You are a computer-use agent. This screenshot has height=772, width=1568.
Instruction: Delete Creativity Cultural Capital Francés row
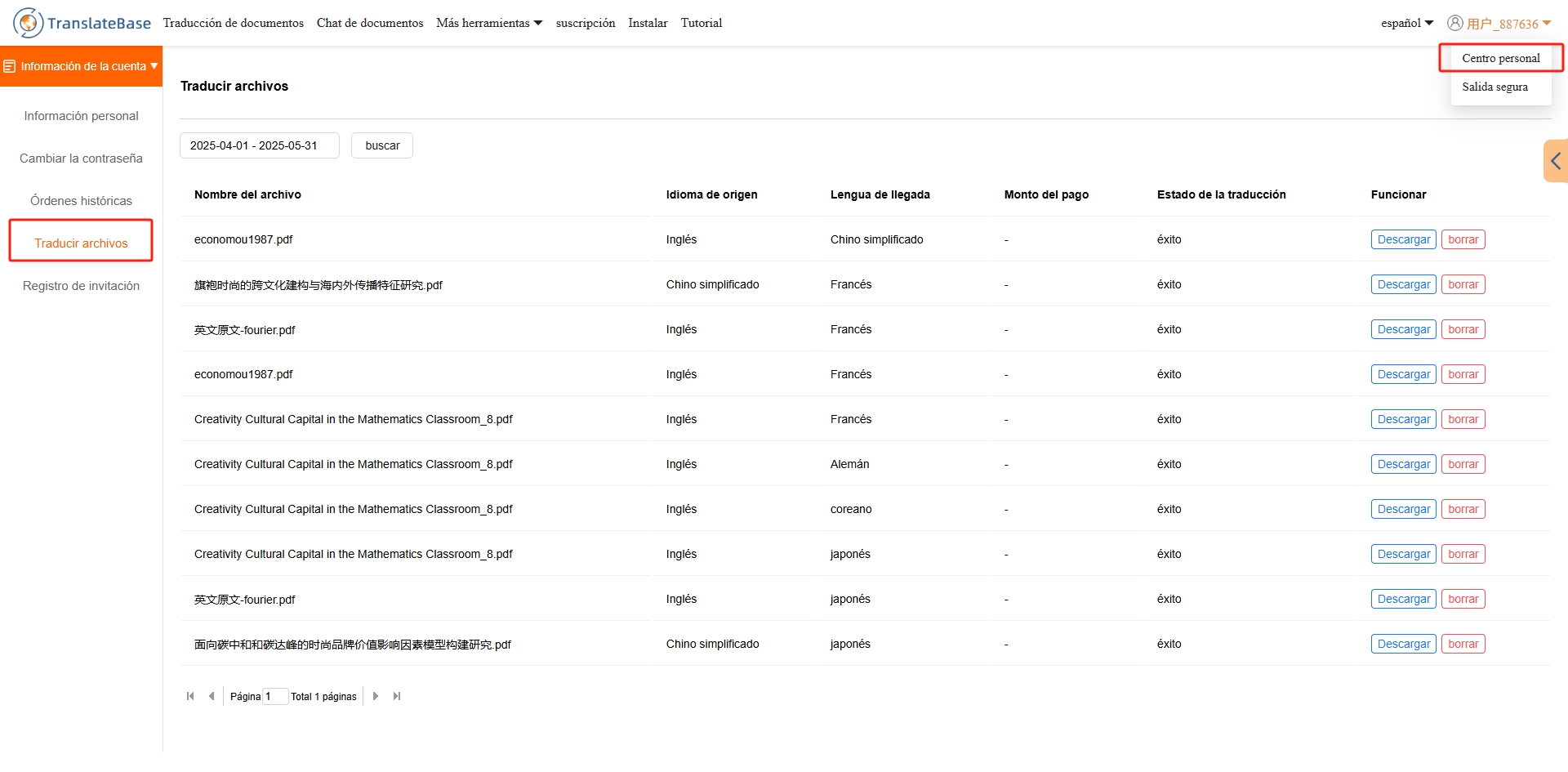[1463, 419]
